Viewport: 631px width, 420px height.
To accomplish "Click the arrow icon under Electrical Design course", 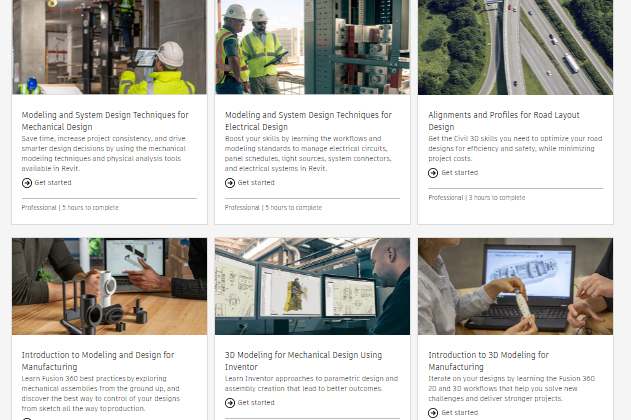I will [230, 183].
